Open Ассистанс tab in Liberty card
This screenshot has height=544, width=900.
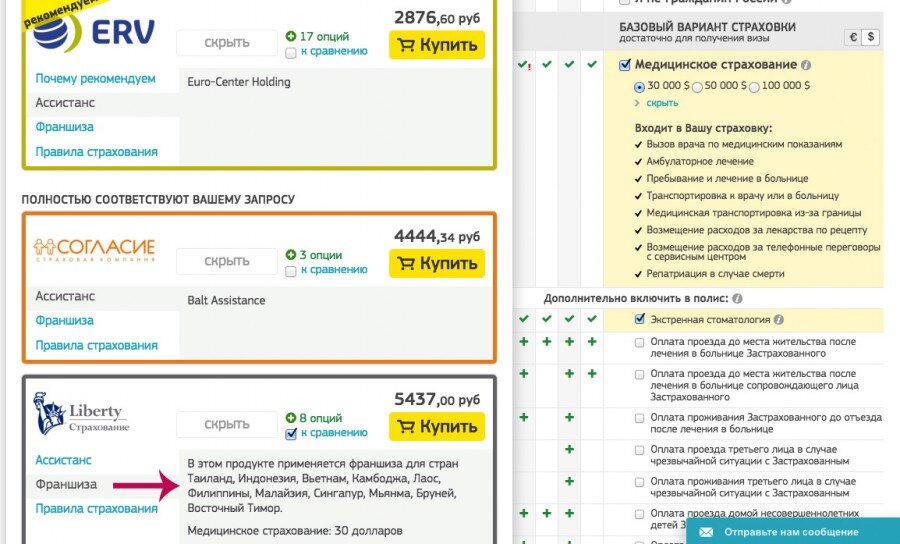coord(63,460)
